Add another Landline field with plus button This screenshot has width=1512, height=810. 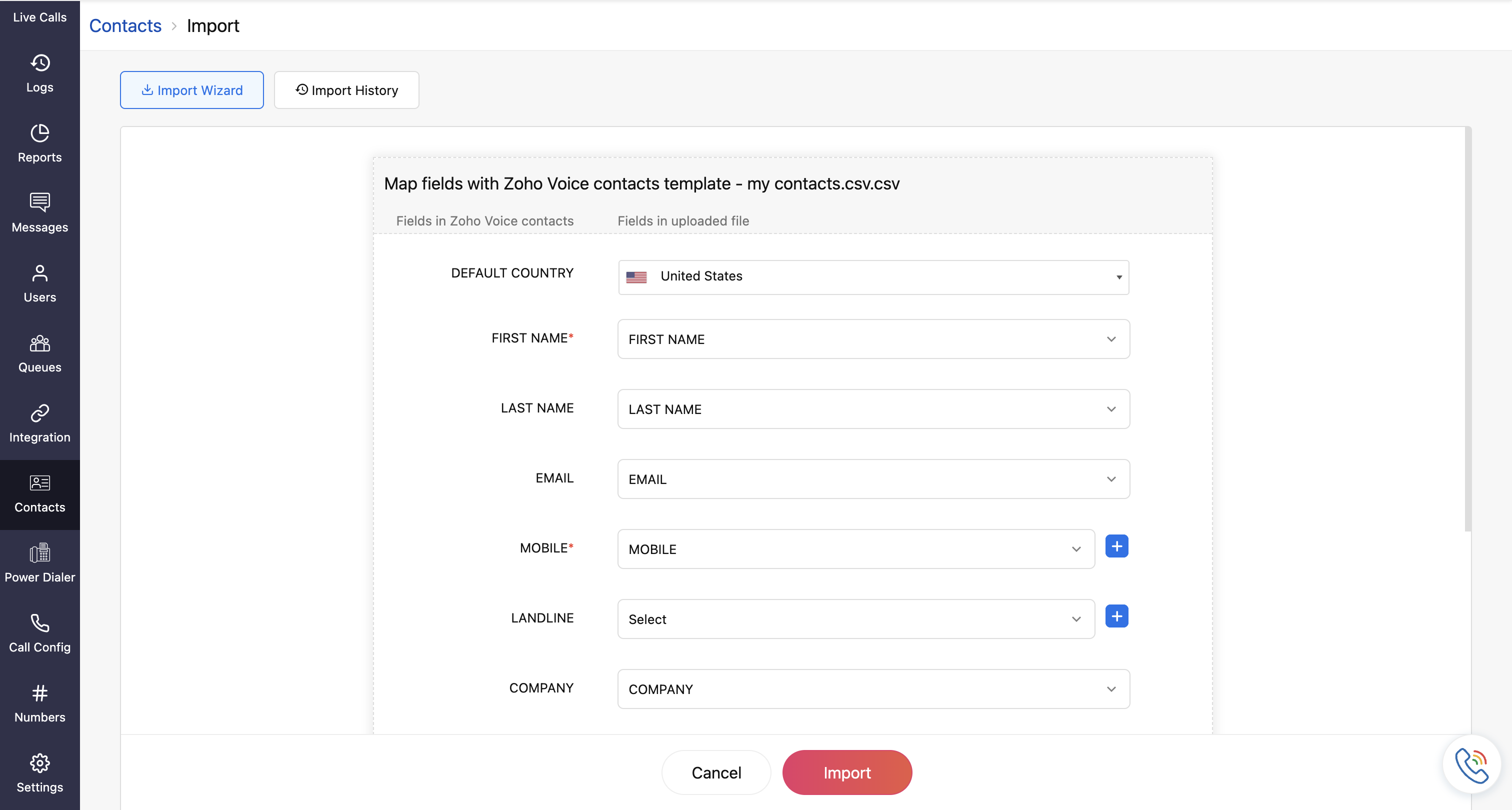[1116, 616]
